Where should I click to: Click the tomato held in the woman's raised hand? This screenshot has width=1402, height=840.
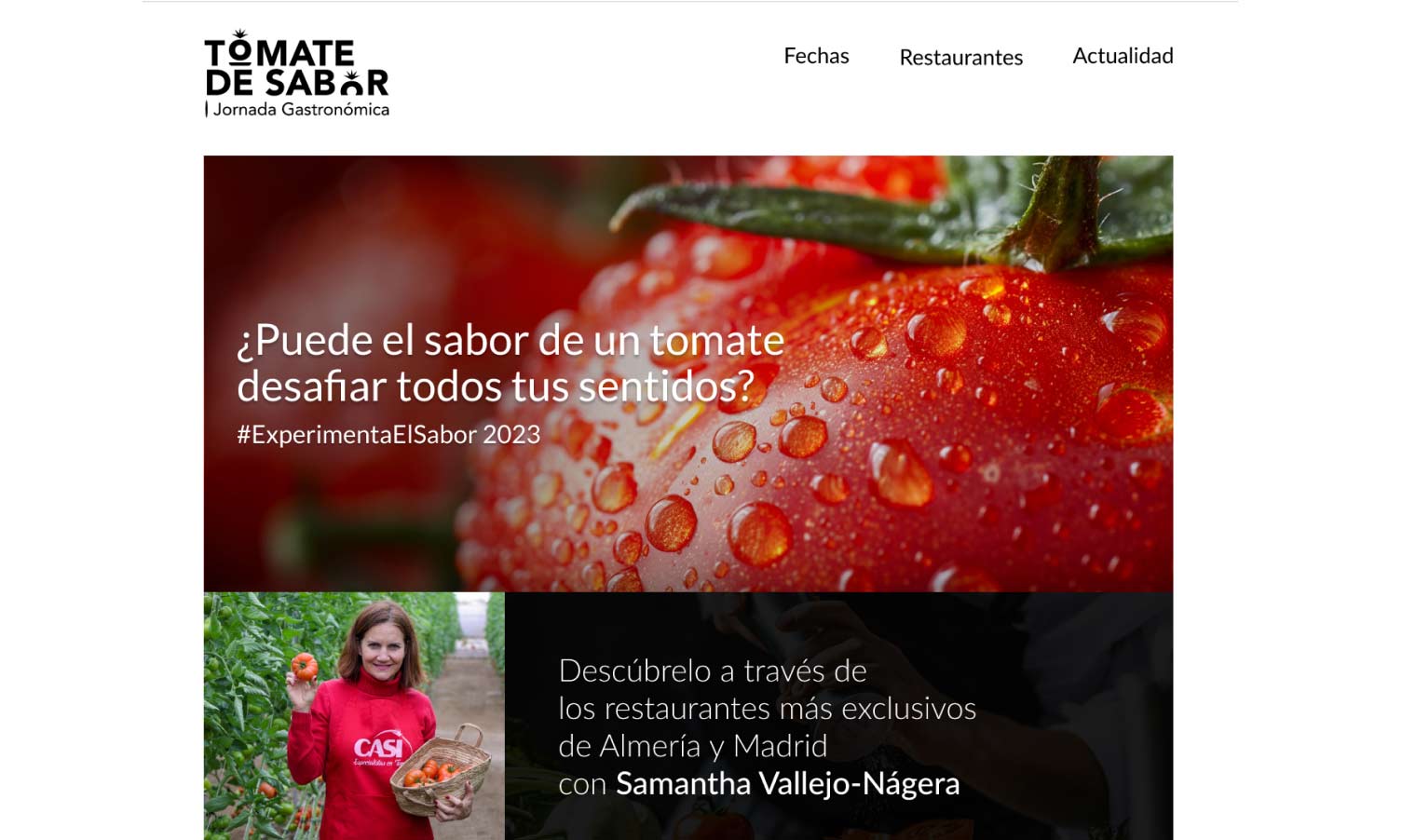tap(305, 665)
